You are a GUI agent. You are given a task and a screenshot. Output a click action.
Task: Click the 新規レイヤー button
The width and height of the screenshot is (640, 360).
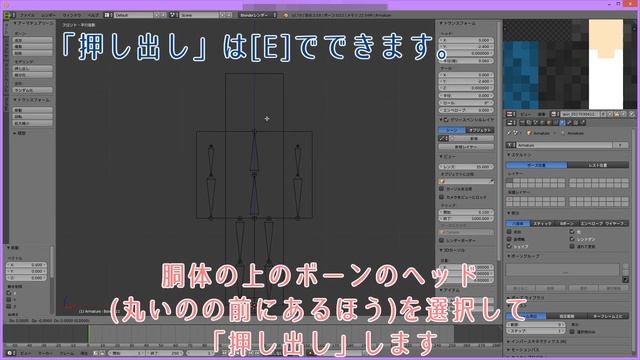(x=466, y=147)
